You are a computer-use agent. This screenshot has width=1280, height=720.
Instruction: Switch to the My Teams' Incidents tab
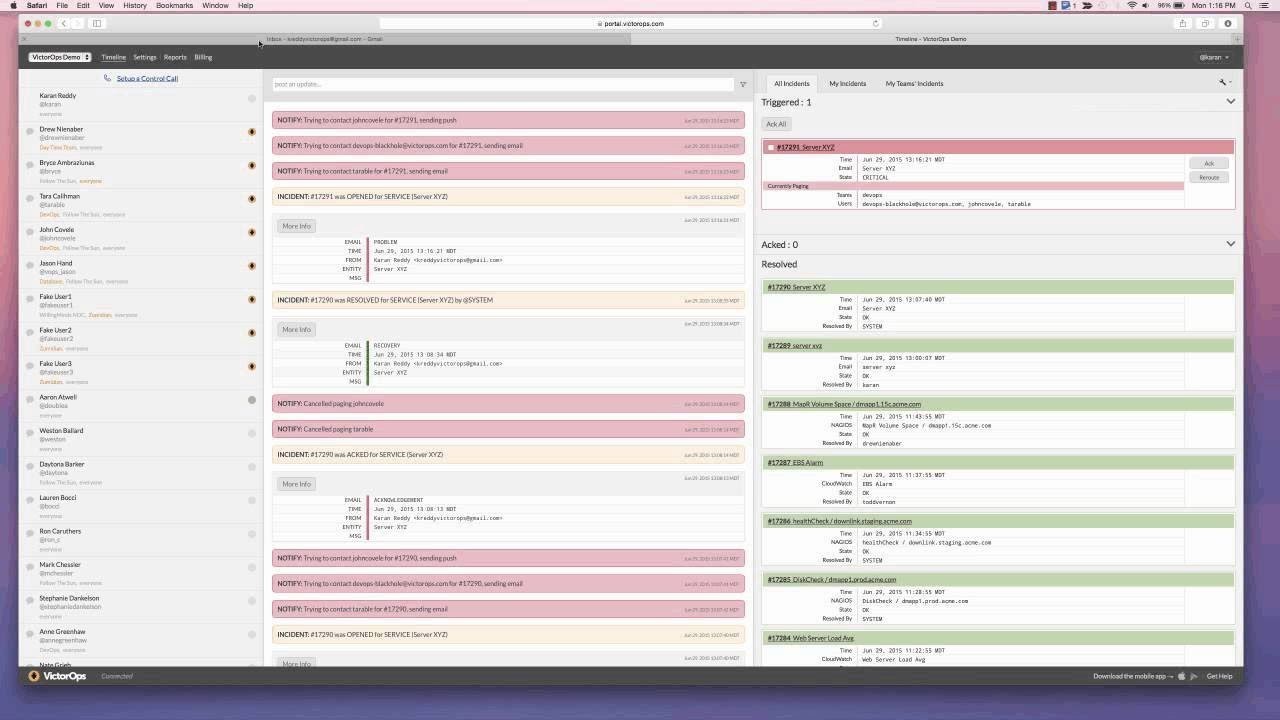point(914,83)
